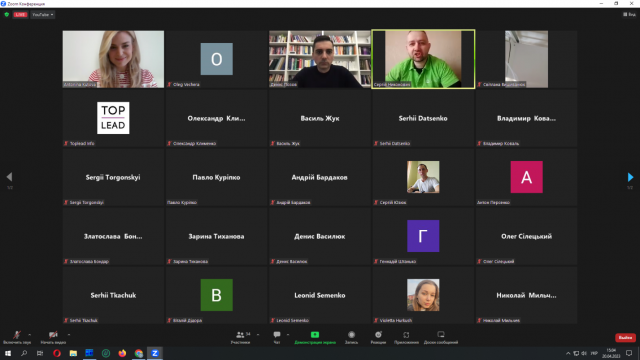This screenshot has width=640, height=360.
Task: Start screen sharing with green icon
Action: coord(315,337)
